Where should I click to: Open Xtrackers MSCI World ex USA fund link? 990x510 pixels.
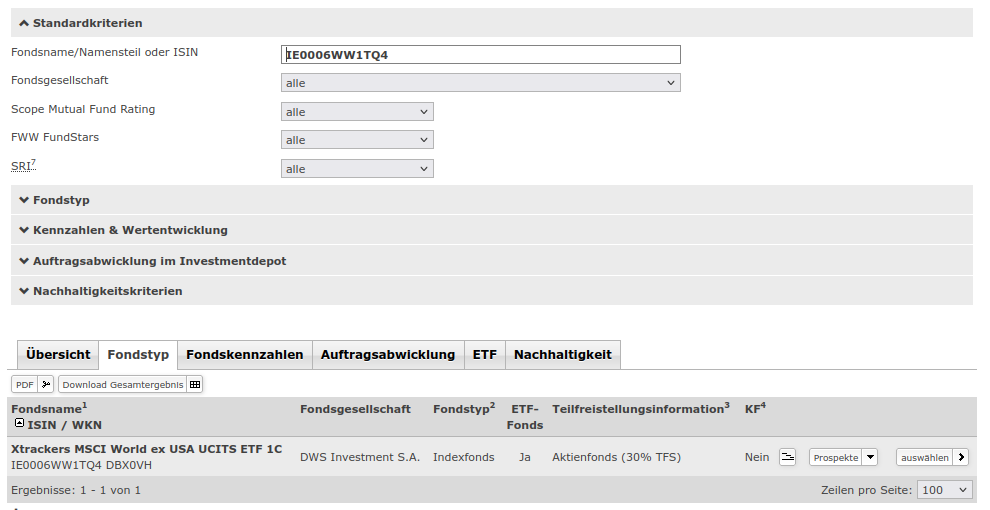pos(146,449)
